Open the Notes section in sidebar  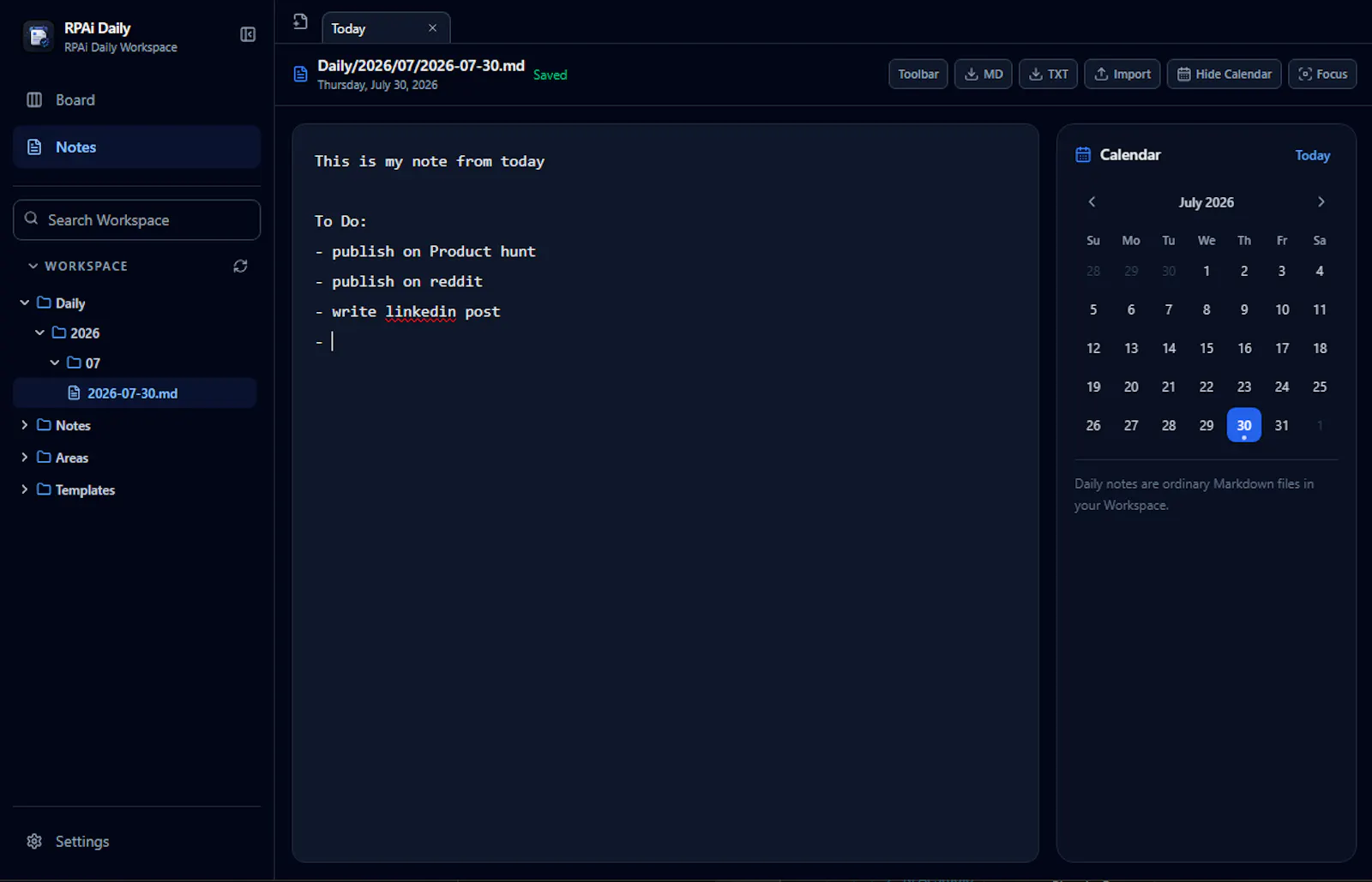(136, 147)
